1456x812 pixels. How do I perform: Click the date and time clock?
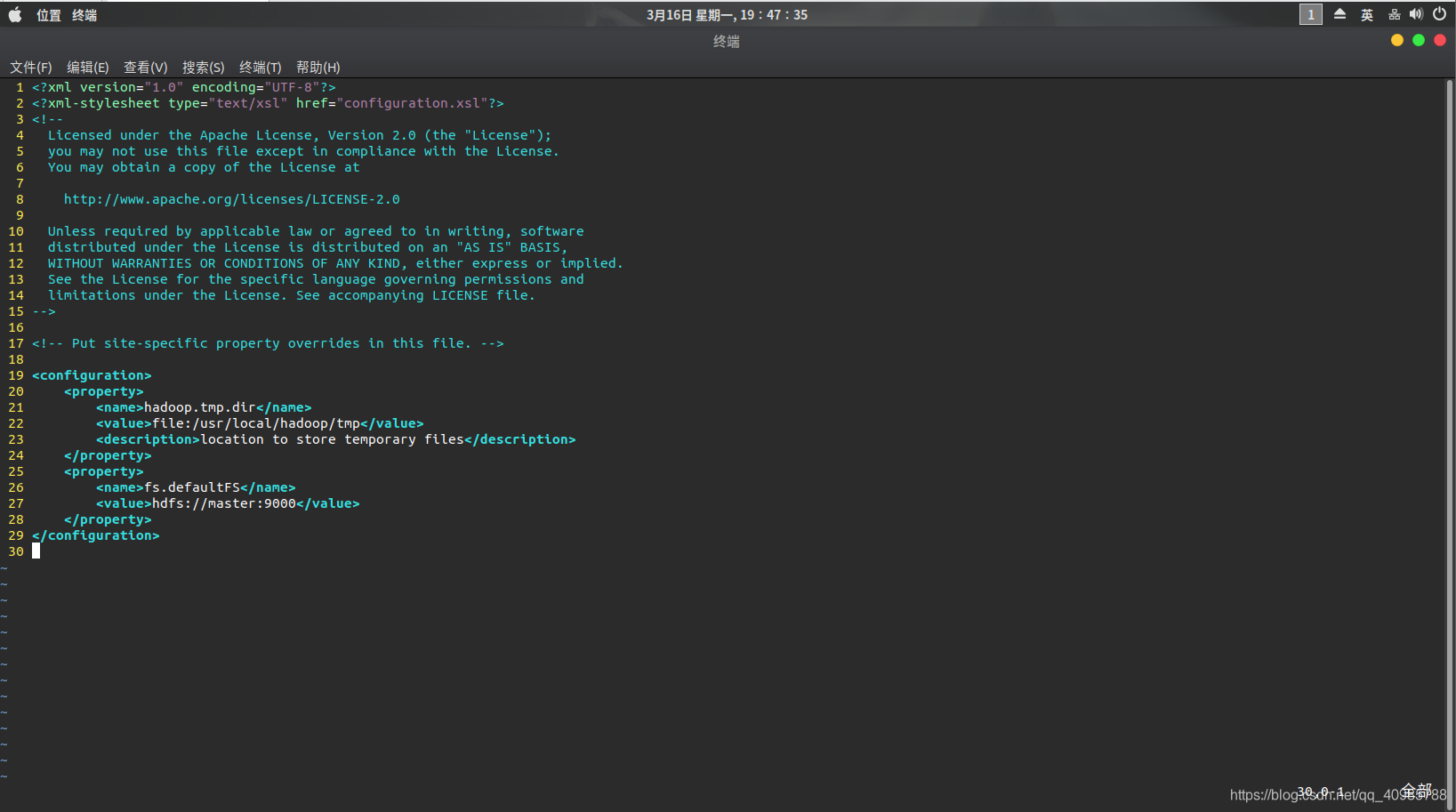727,15
